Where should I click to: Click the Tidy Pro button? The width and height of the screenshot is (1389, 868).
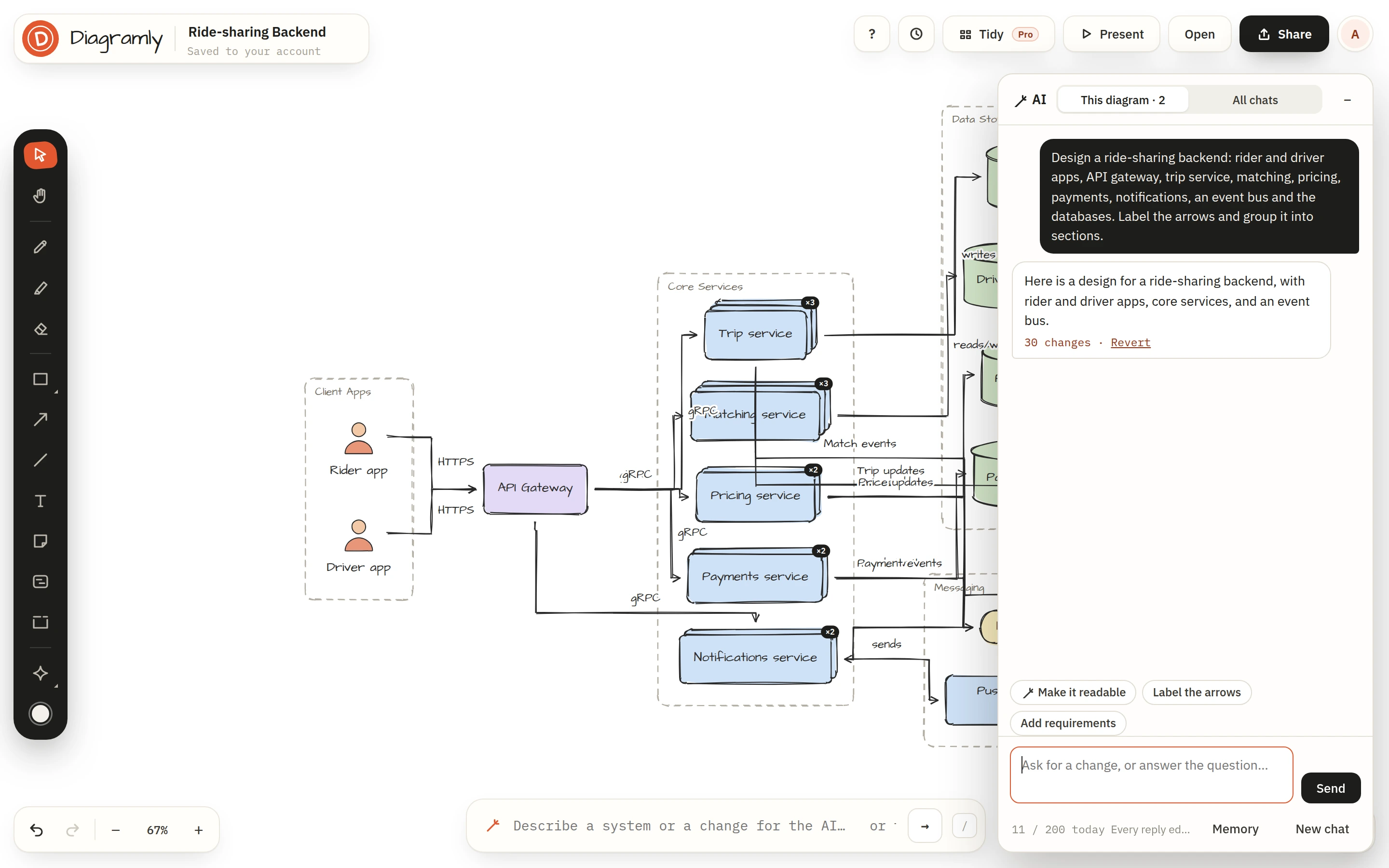coord(998,34)
